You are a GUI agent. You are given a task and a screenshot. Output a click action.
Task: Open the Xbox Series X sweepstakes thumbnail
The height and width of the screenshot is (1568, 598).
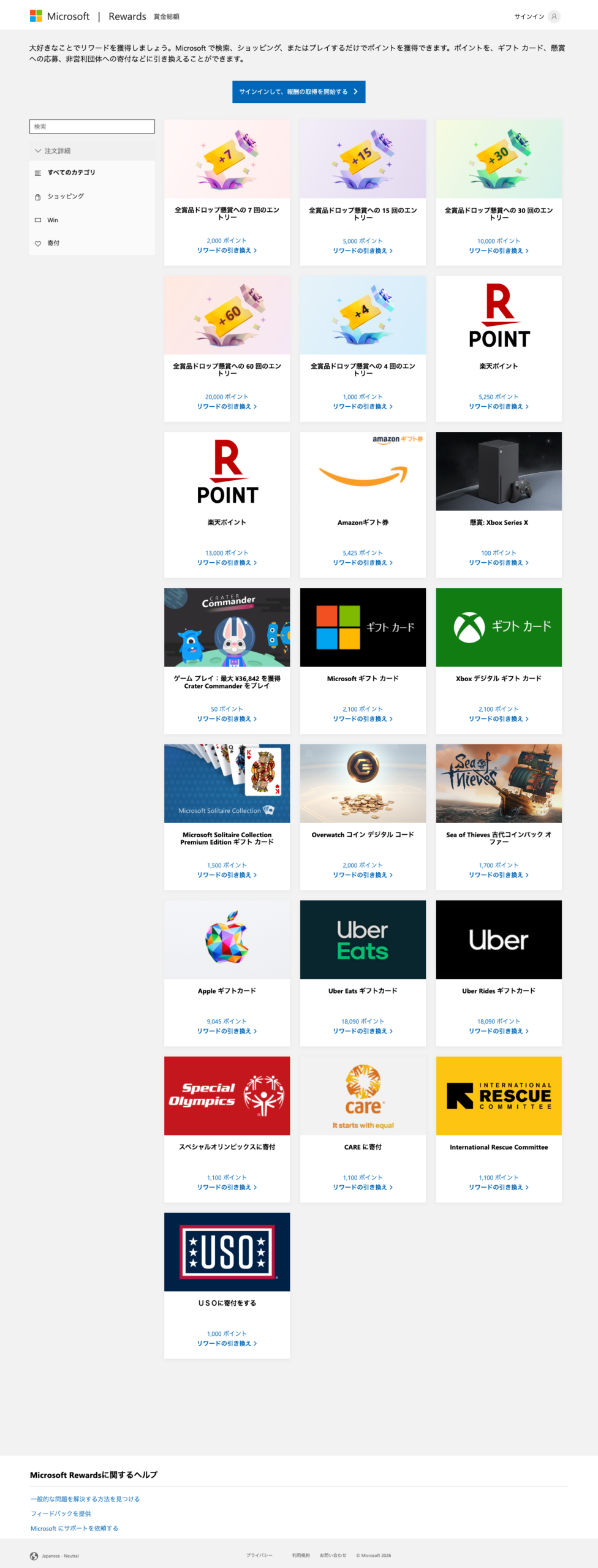point(499,471)
